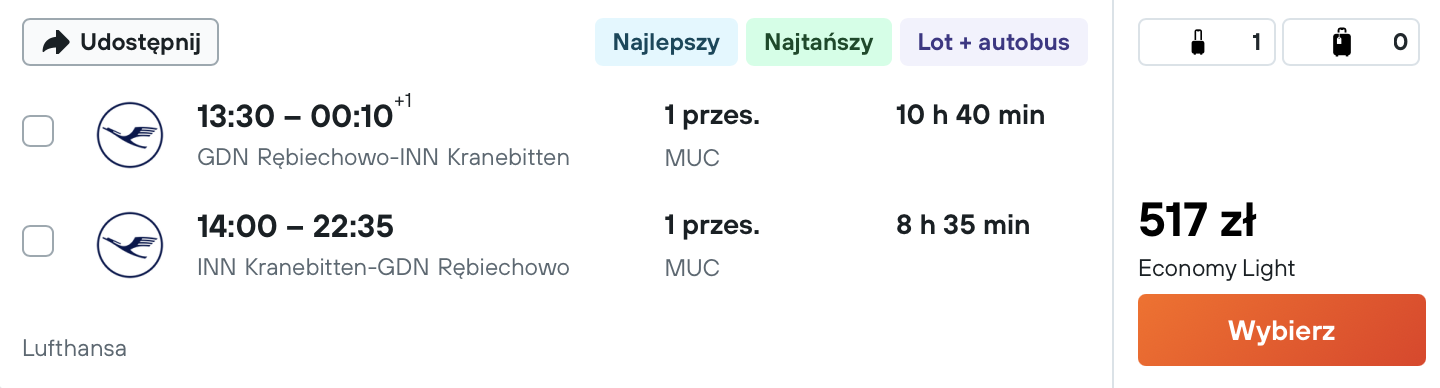Open checked baggage count box showing 0
Screen dimensions: 1440x388
[1351, 43]
